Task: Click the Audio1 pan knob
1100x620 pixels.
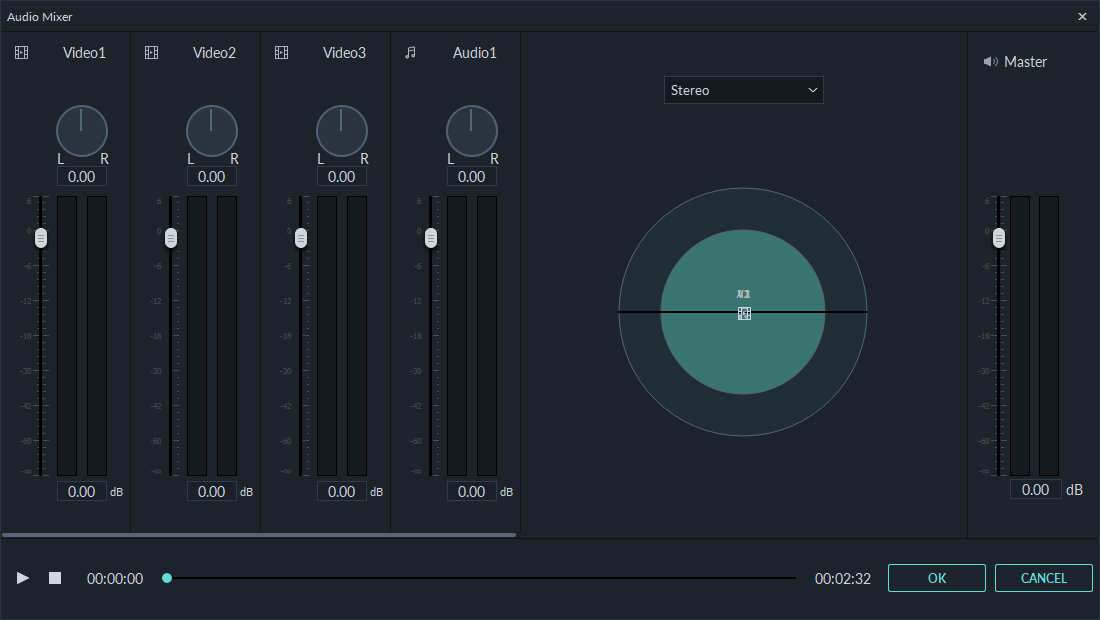Action: point(472,131)
